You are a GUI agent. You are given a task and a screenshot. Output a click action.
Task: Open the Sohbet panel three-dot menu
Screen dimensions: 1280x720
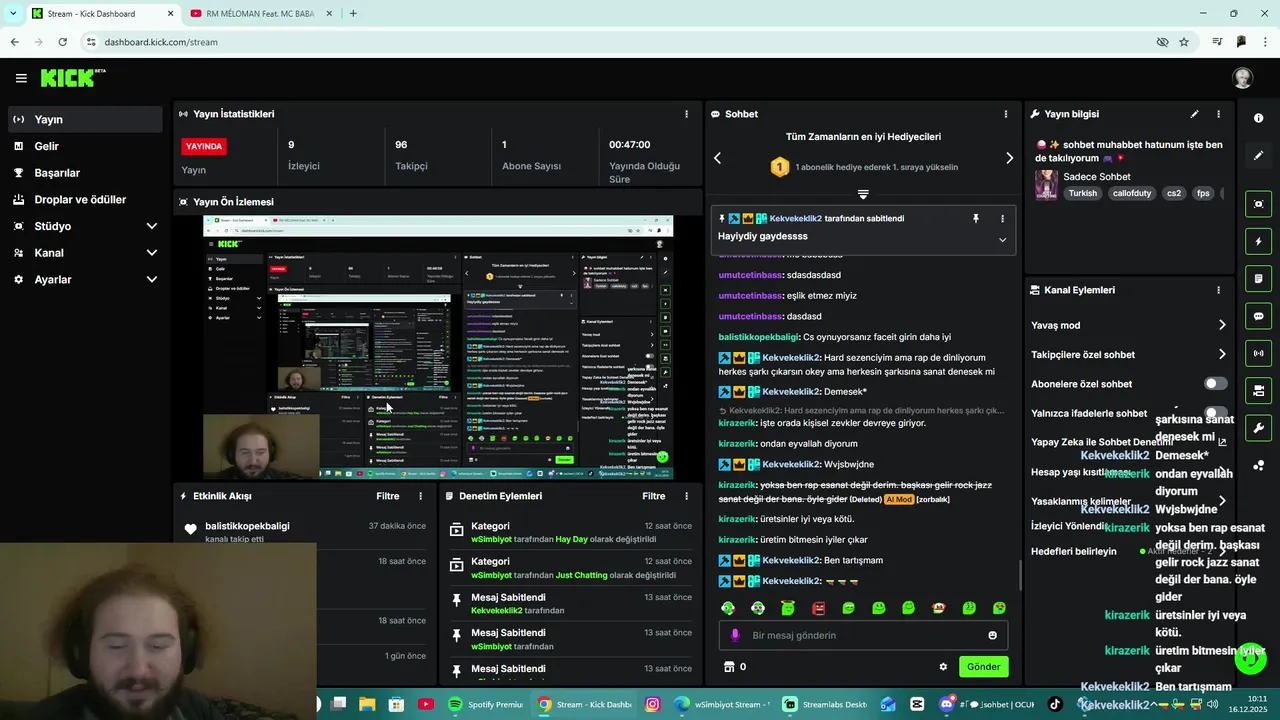click(1006, 114)
